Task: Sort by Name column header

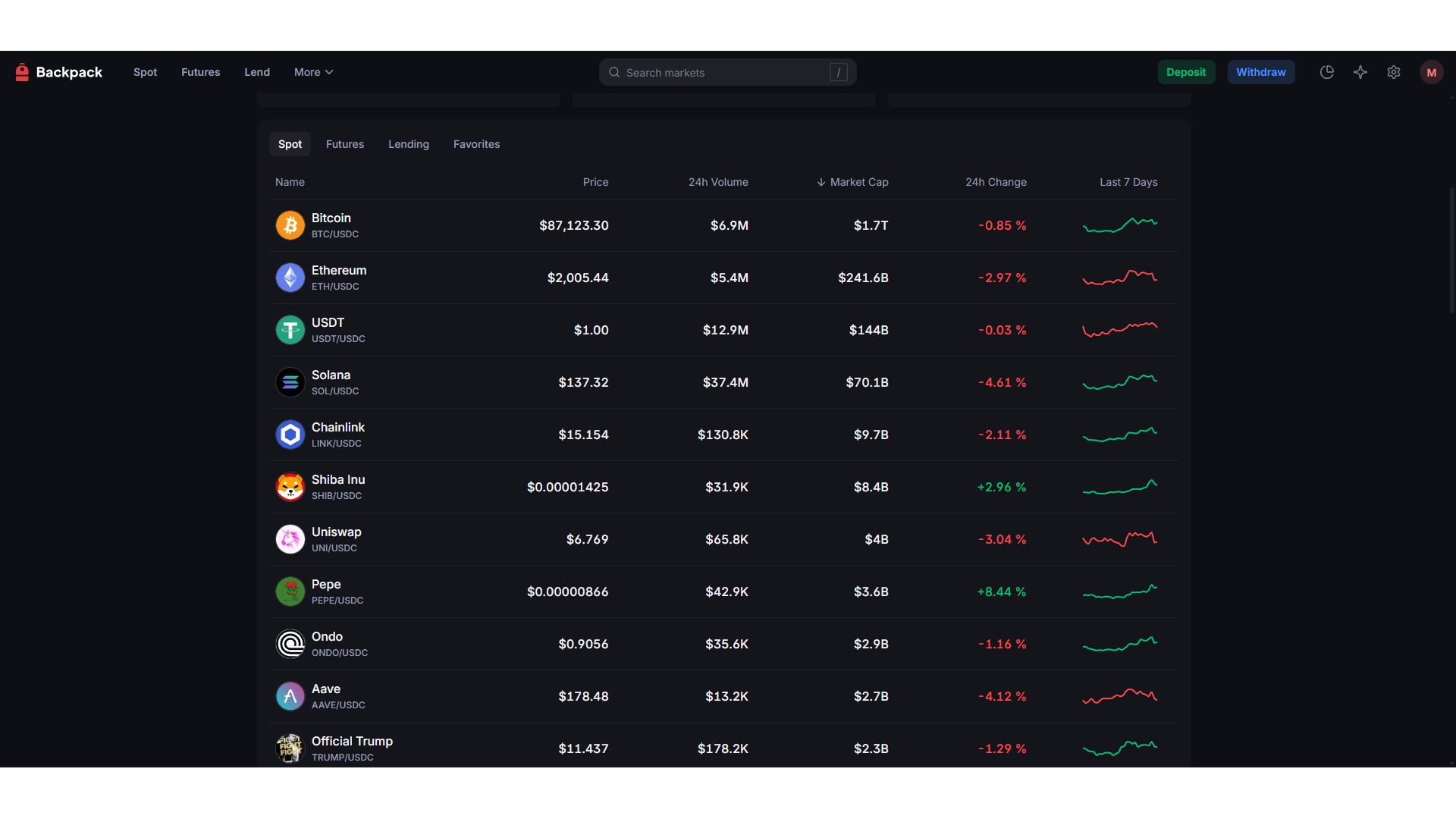Action: [x=290, y=182]
